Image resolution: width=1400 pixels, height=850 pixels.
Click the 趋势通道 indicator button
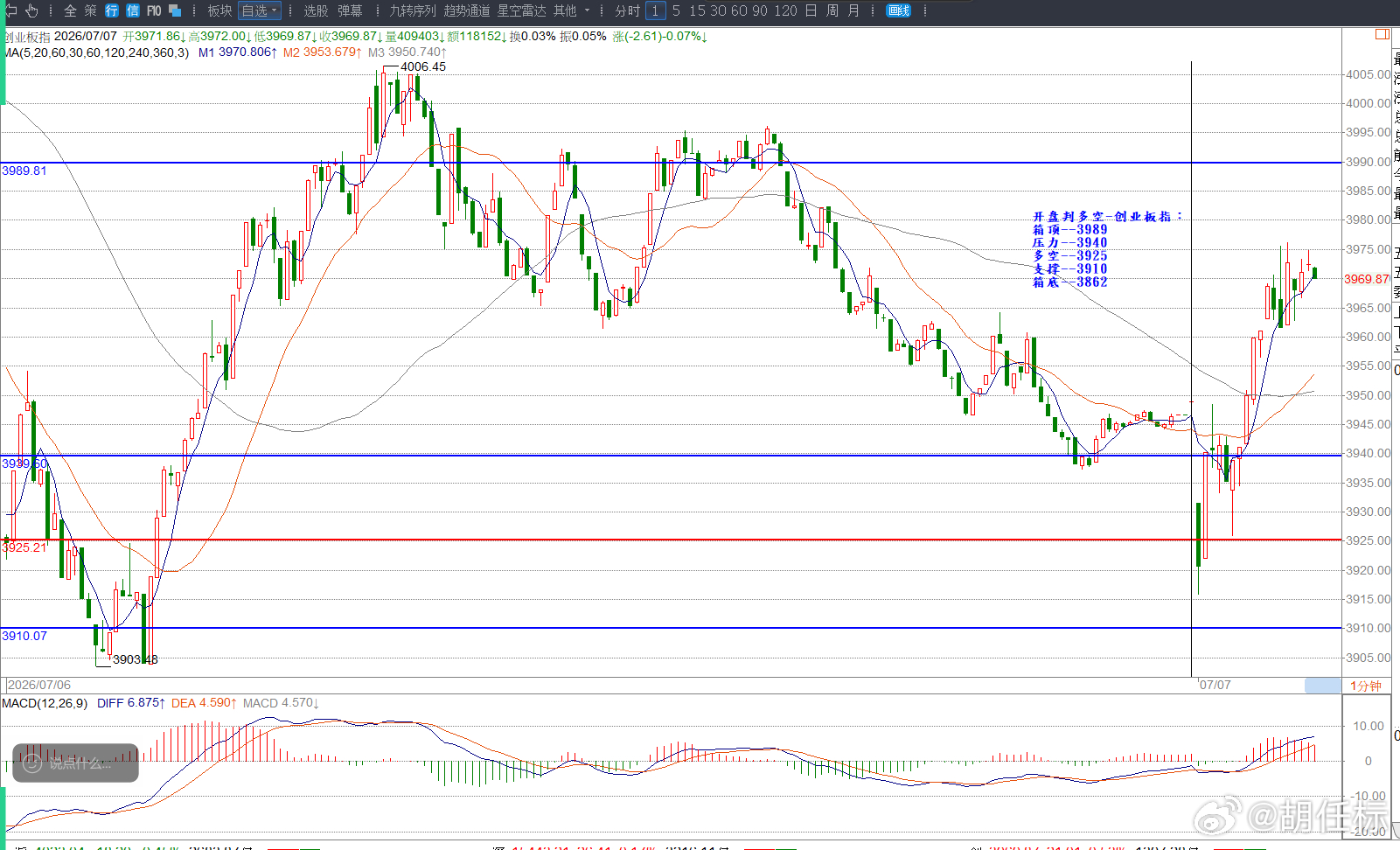pos(467,10)
